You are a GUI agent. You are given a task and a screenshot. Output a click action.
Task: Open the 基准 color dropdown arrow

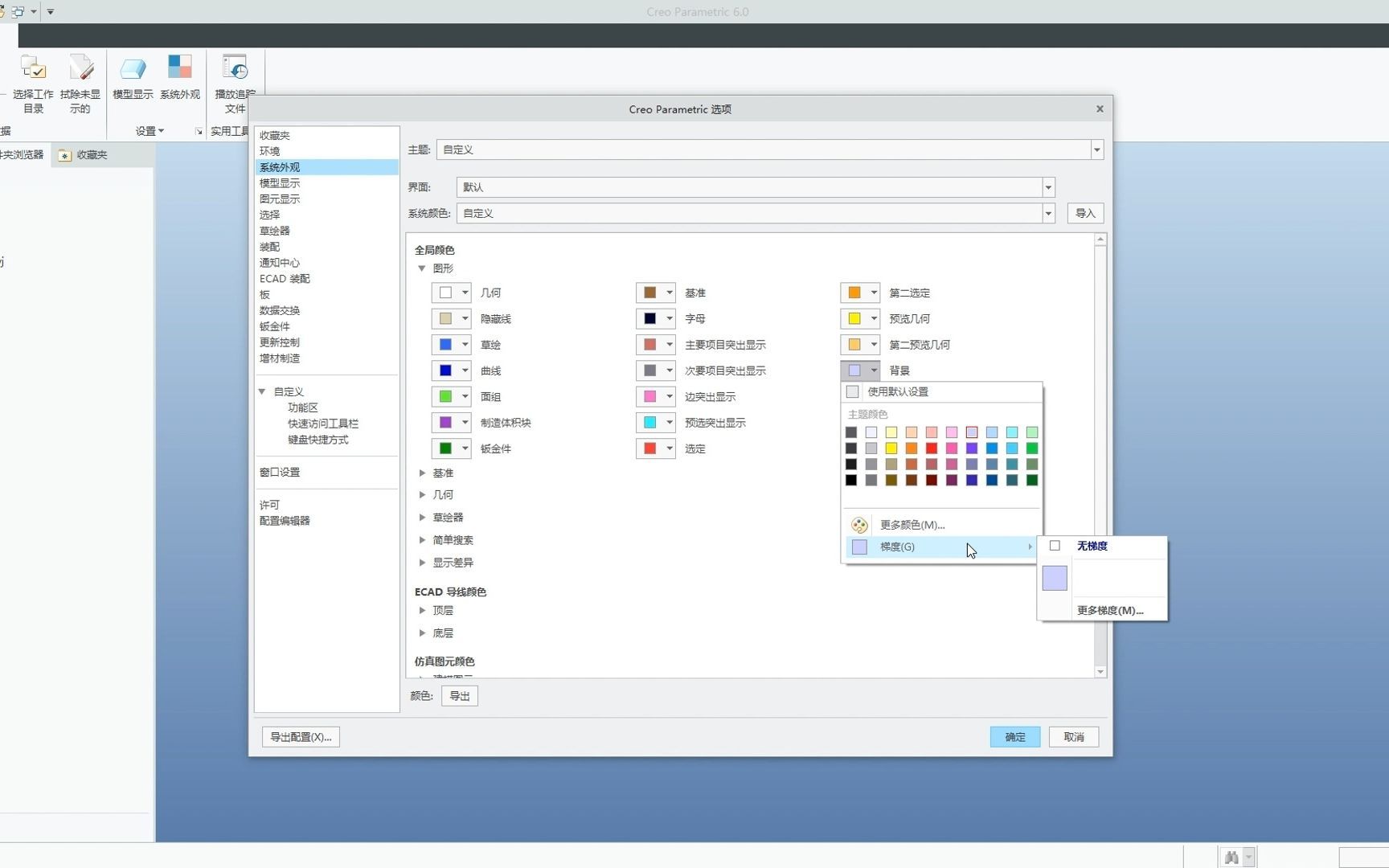669,293
